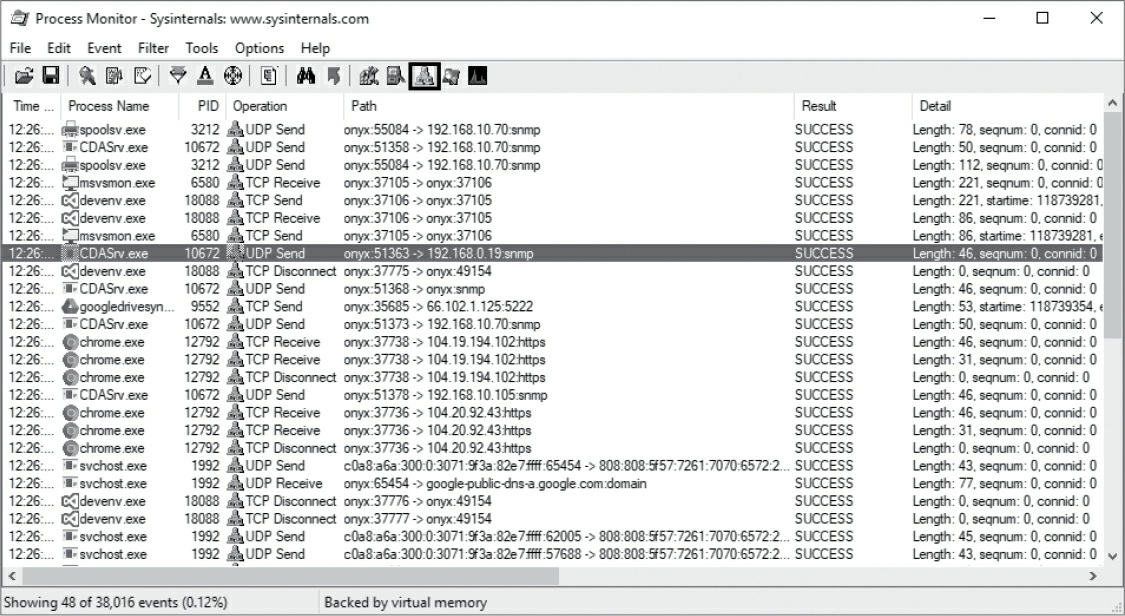Click the horizontal scrollbar thumb
The height and width of the screenshot is (616, 1125).
pos(290,576)
